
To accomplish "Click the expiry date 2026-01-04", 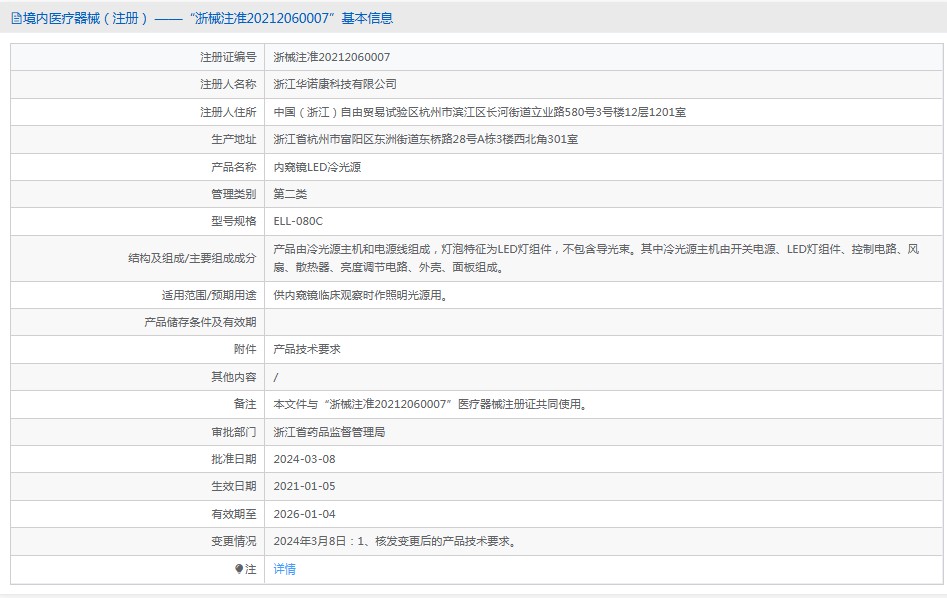I will tap(304, 515).
